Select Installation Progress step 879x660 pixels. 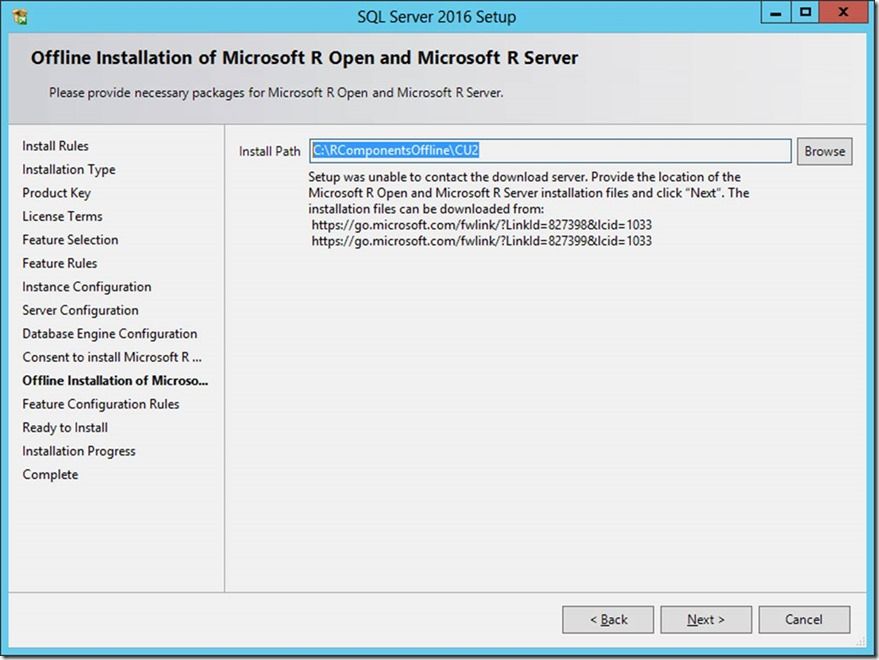pos(79,451)
